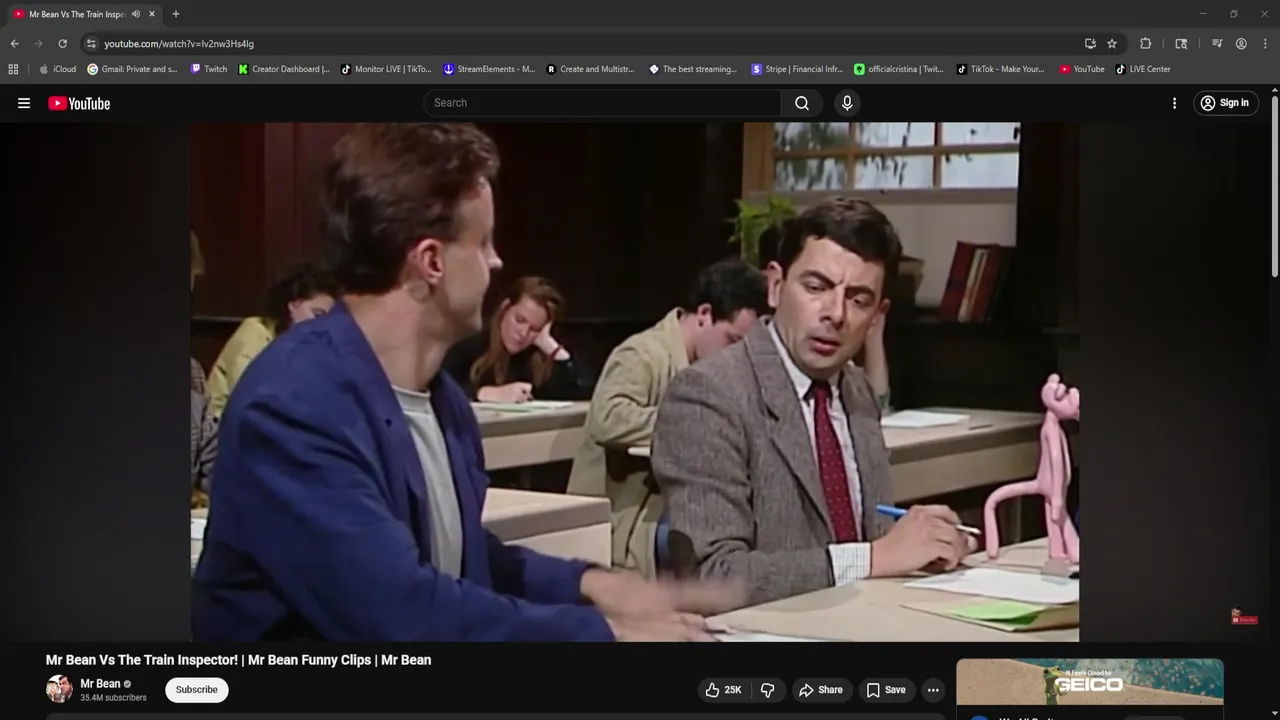Viewport: 1280px width, 720px height.
Task: Click the page vertical scrollbar
Action: (1275, 185)
